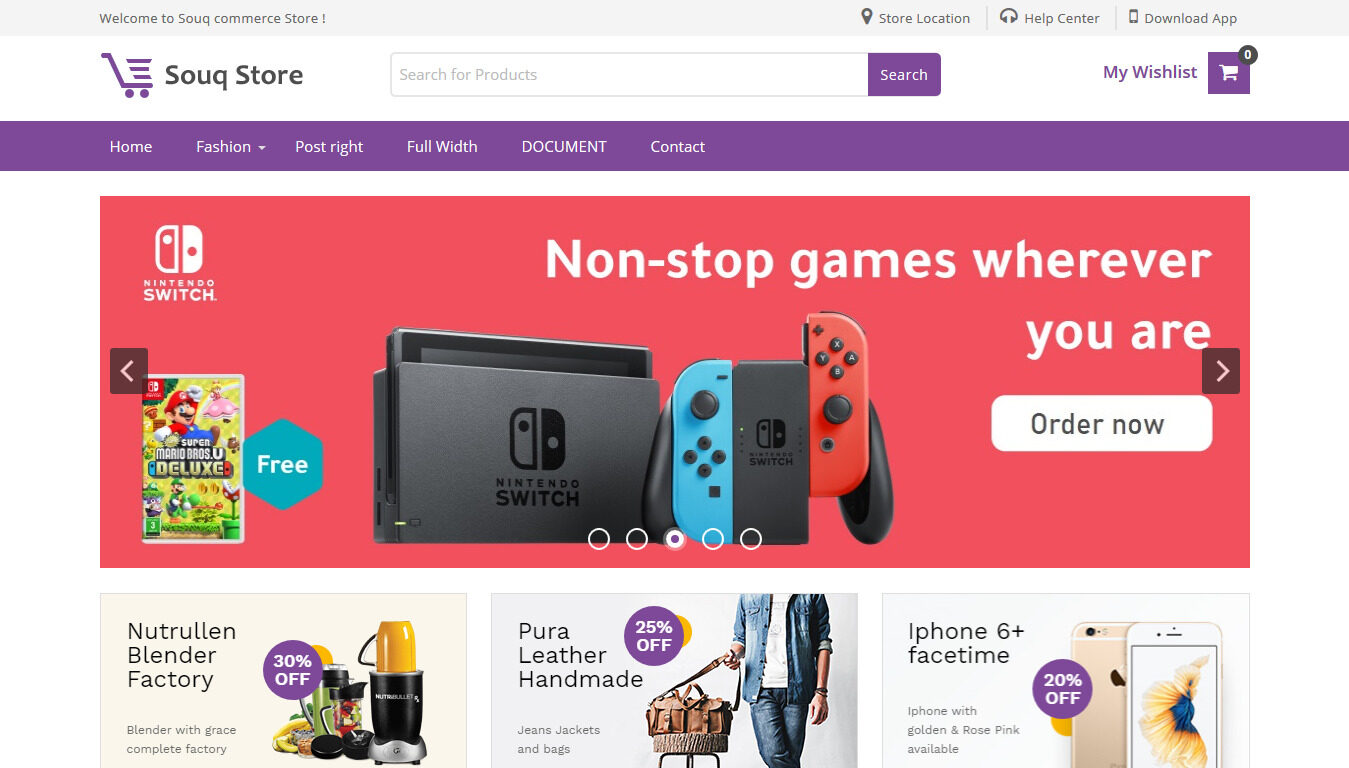Image resolution: width=1349 pixels, height=768 pixels.
Task: Click the Store Location pin icon
Action: point(867,17)
